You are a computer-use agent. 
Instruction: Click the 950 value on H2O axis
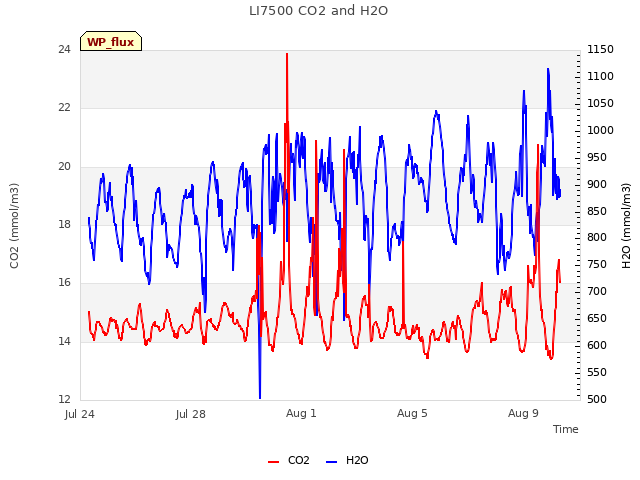click(597, 157)
